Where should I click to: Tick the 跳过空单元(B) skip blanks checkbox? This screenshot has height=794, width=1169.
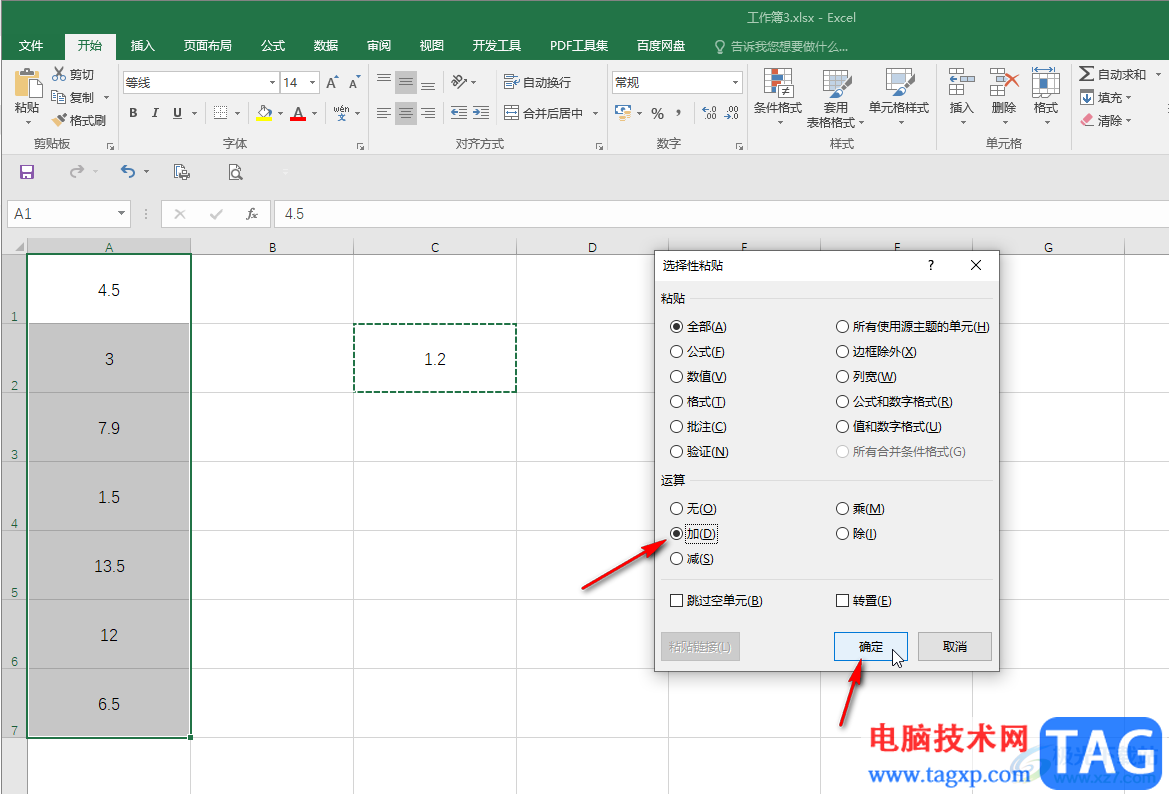pyautogui.click(x=677, y=601)
